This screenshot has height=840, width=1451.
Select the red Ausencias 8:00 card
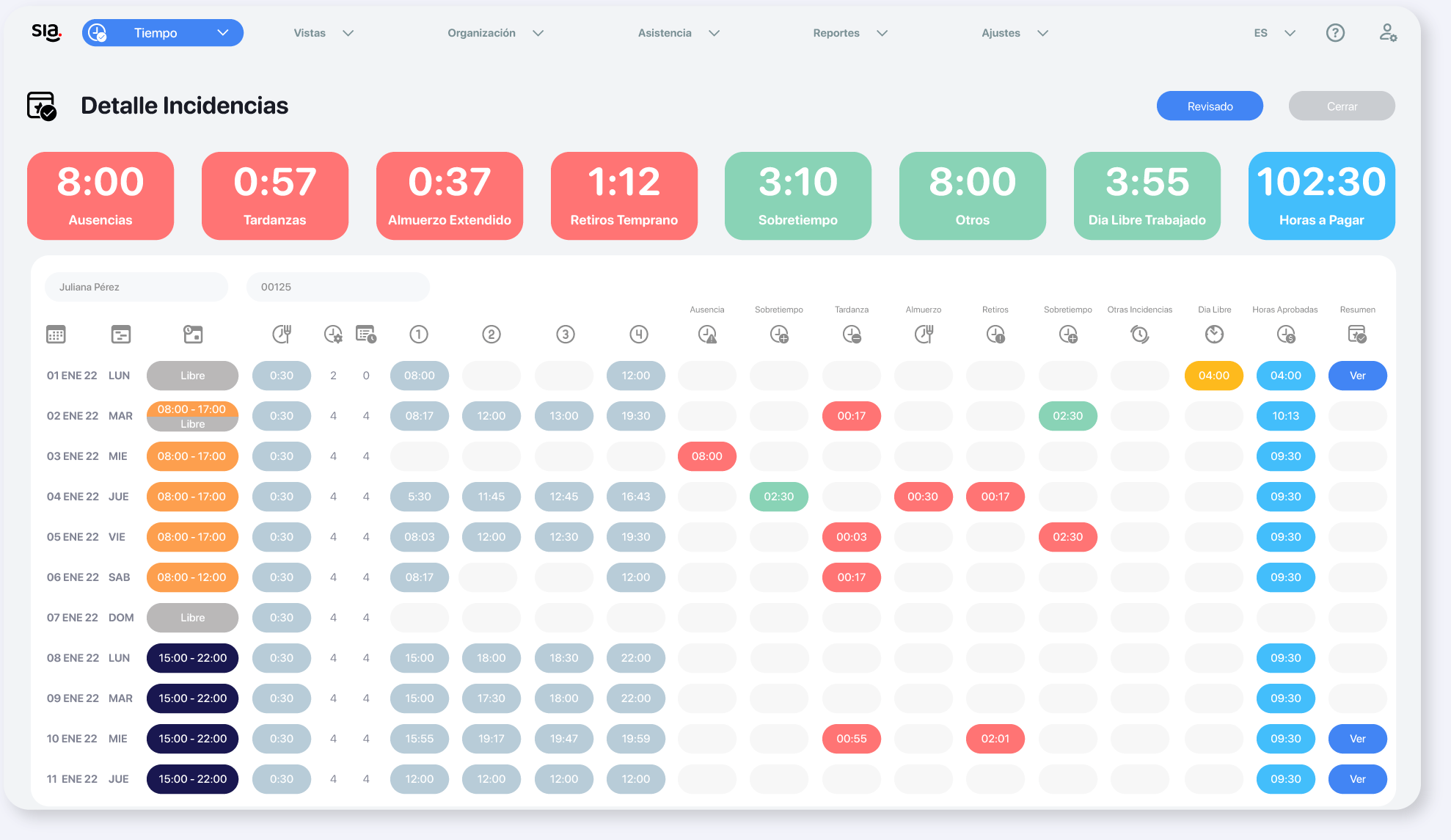[100, 196]
